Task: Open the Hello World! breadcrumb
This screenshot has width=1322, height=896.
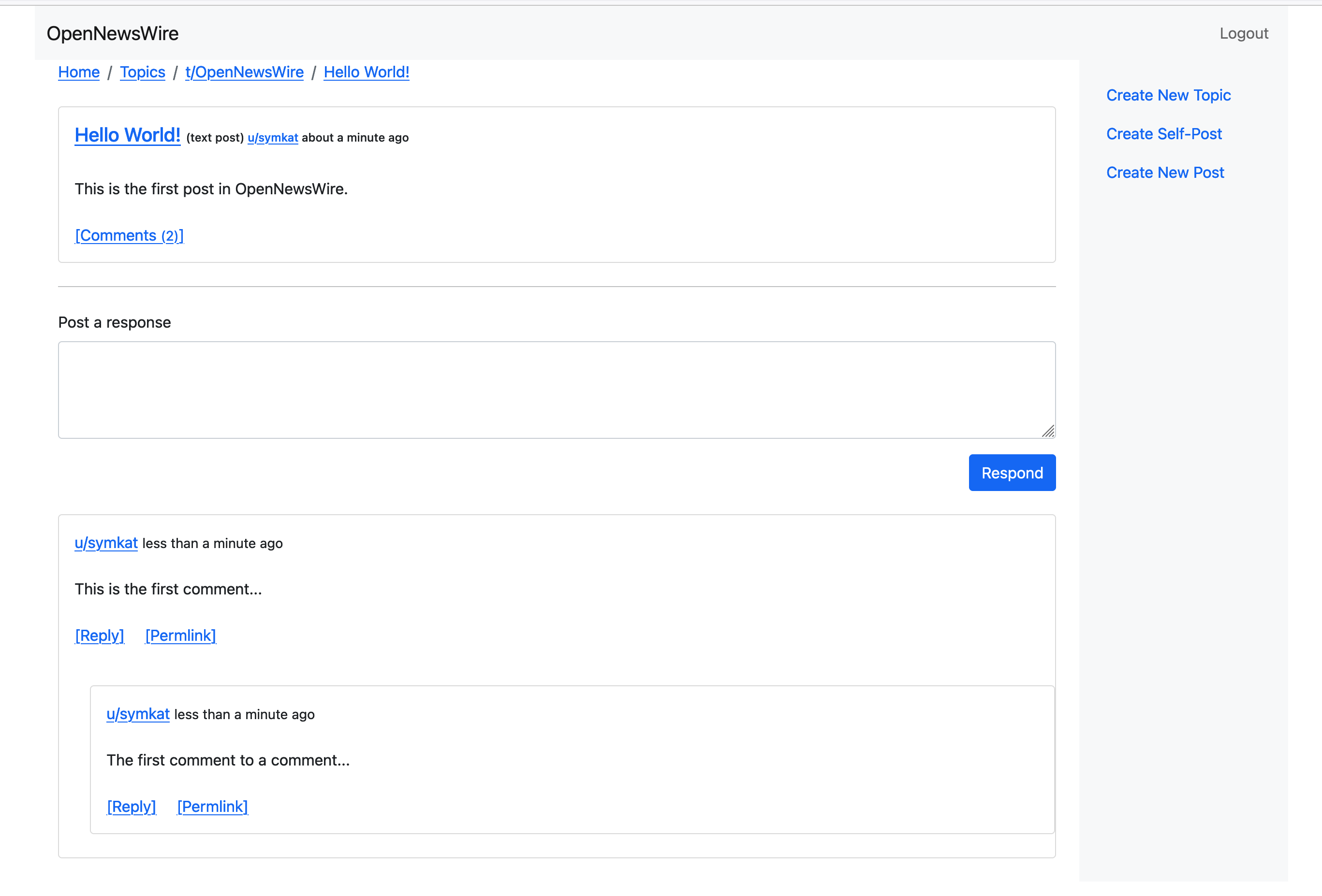Action: tap(366, 72)
